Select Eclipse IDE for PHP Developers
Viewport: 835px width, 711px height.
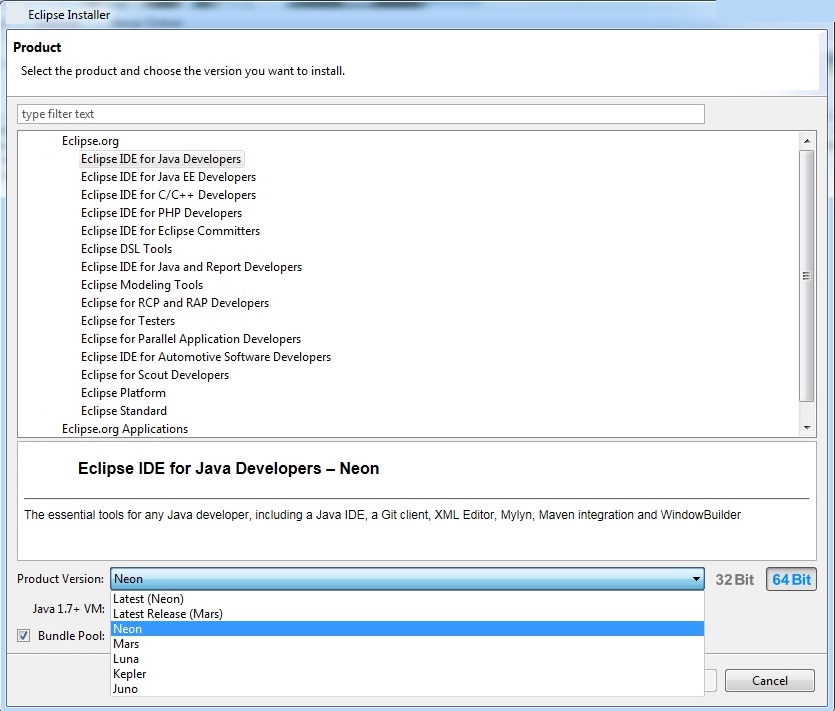(161, 213)
